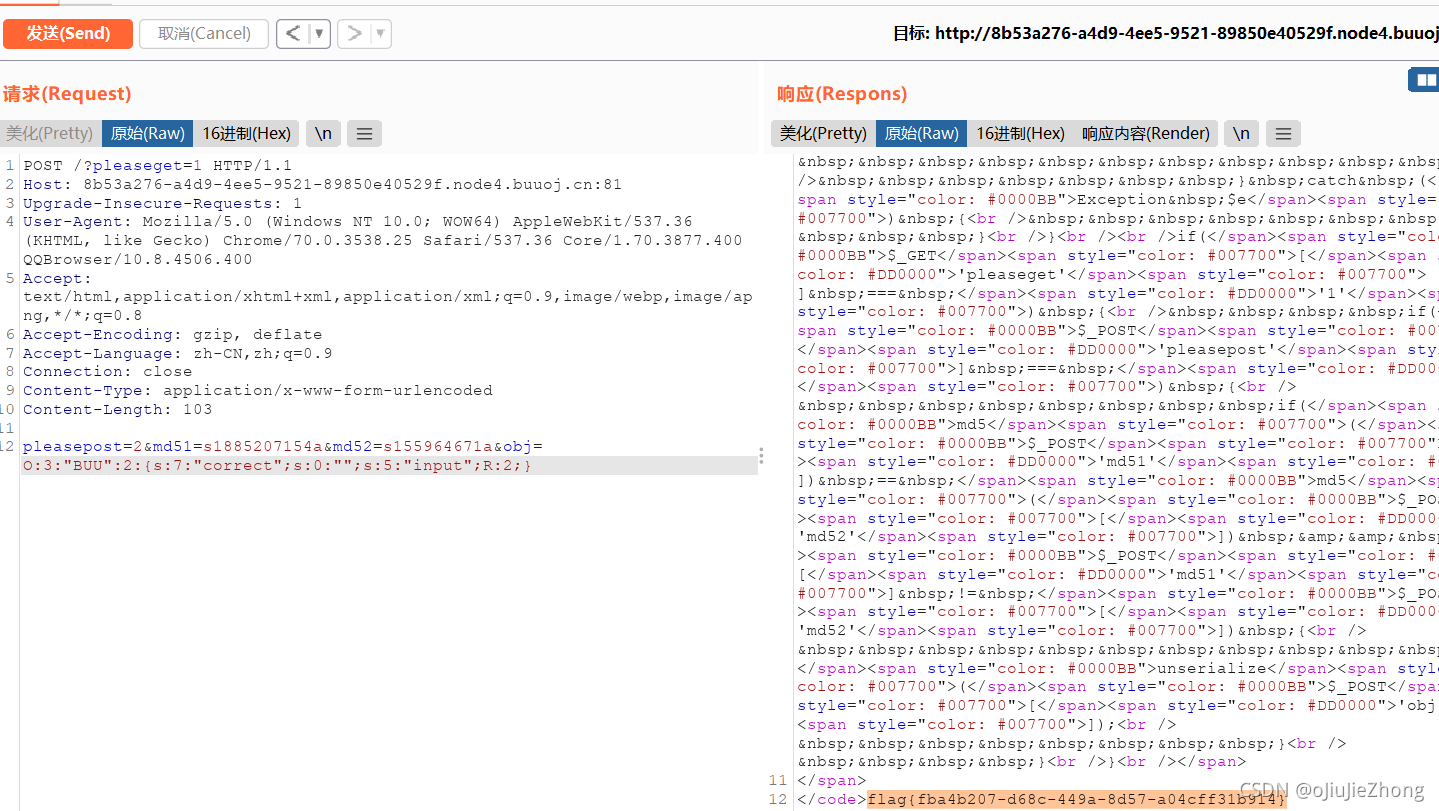Click the Content-Type header line
Screen dimensions: 1439x811
click(x=257, y=390)
